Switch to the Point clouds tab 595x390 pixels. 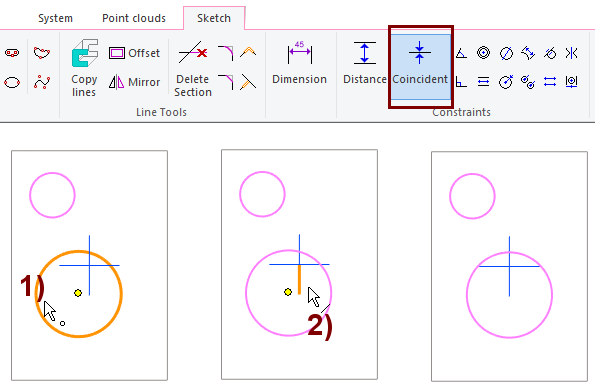134,18
